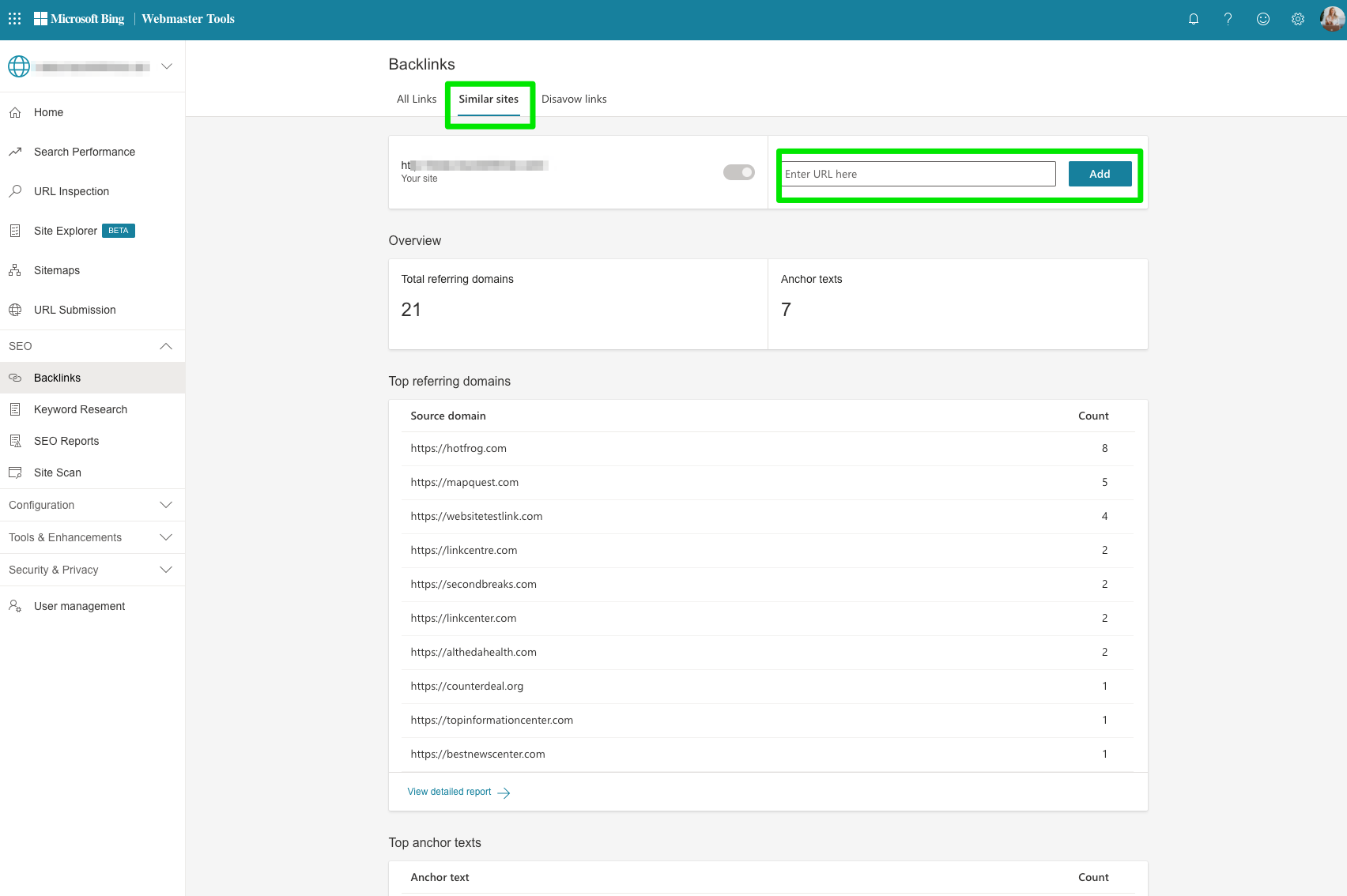Viewport: 1347px width, 896px height.
Task: Open Keyword Research tool
Action: (80, 409)
